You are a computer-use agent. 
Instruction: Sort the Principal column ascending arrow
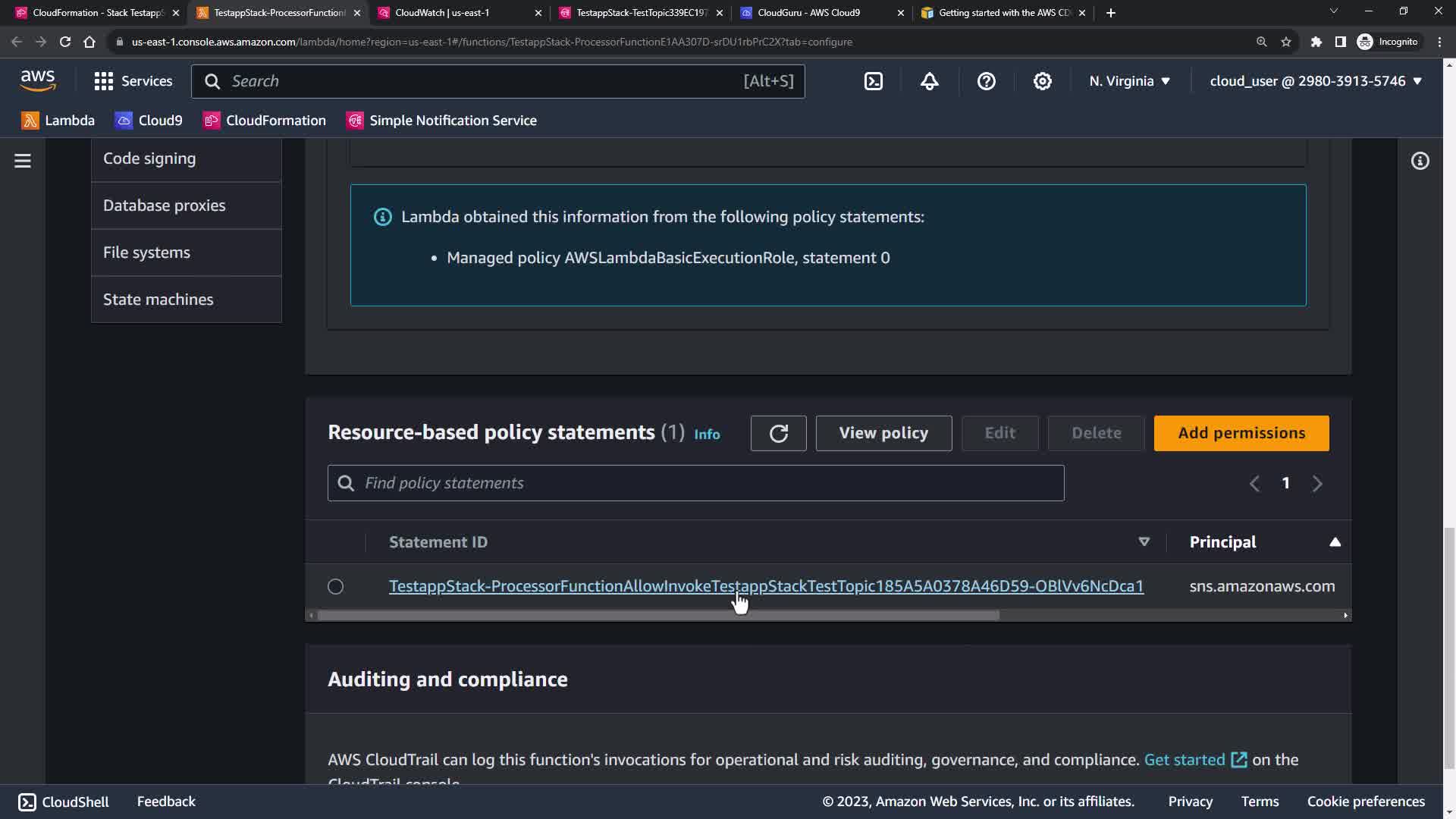(1335, 542)
